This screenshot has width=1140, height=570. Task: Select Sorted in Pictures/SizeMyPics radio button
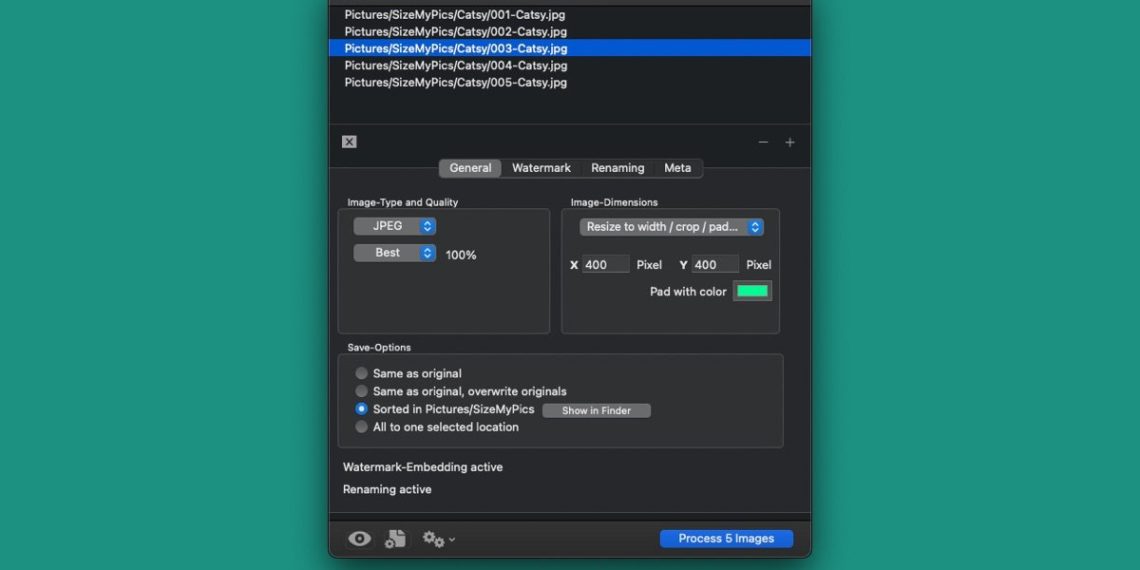(x=362, y=409)
